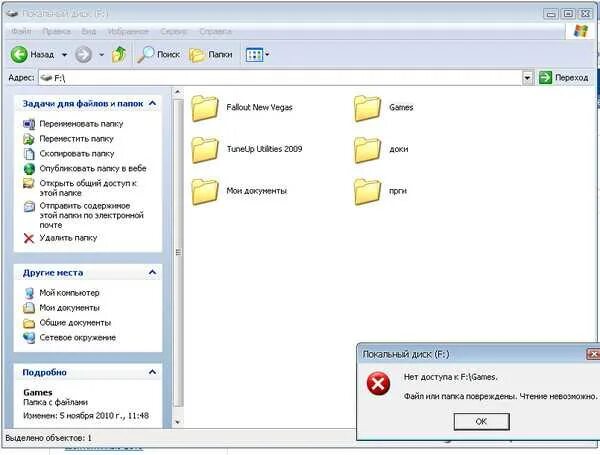
Task: Click OK in the error dialog
Action: (481, 421)
